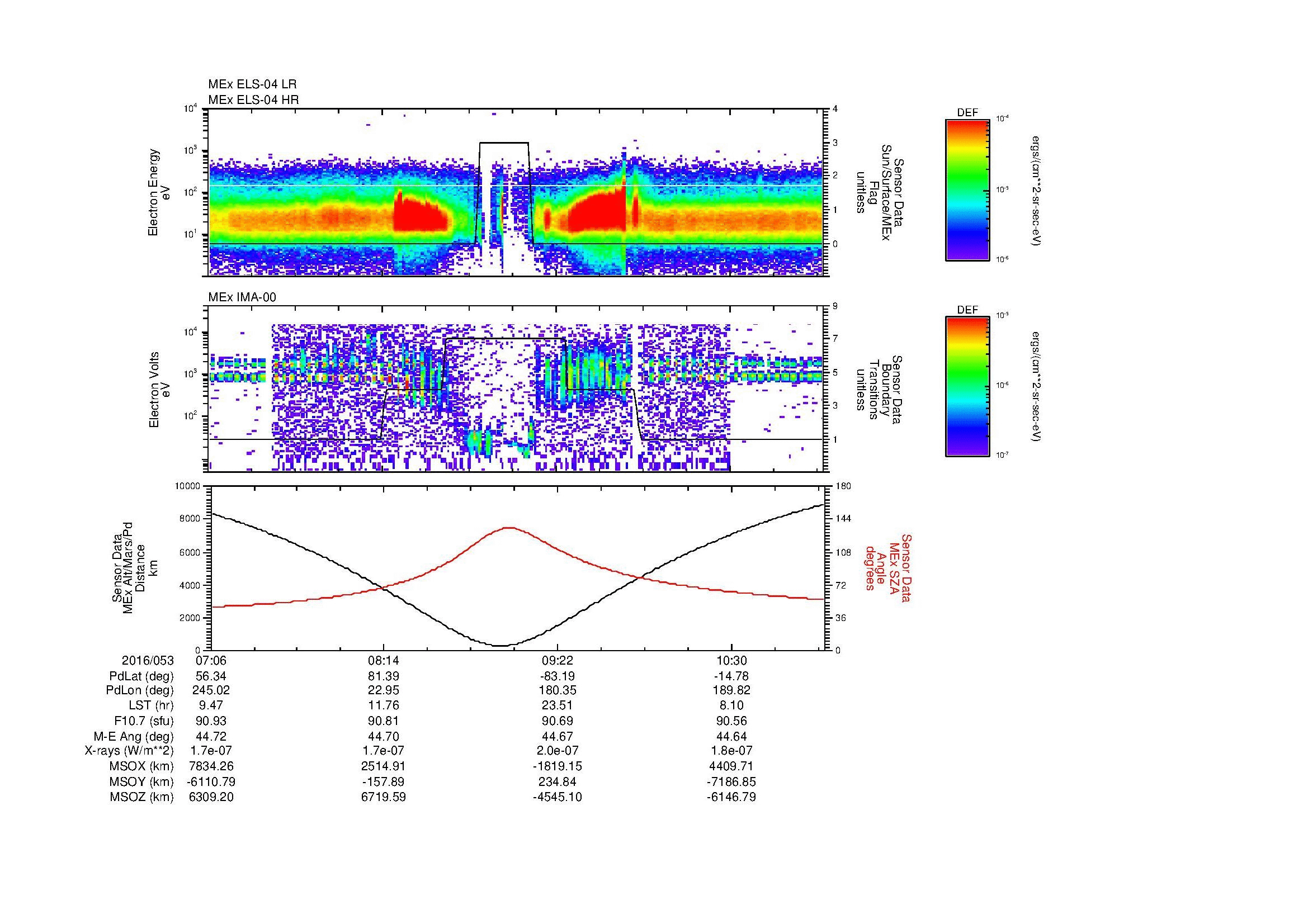Click the 09:22 time tick label

click(557, 661)
